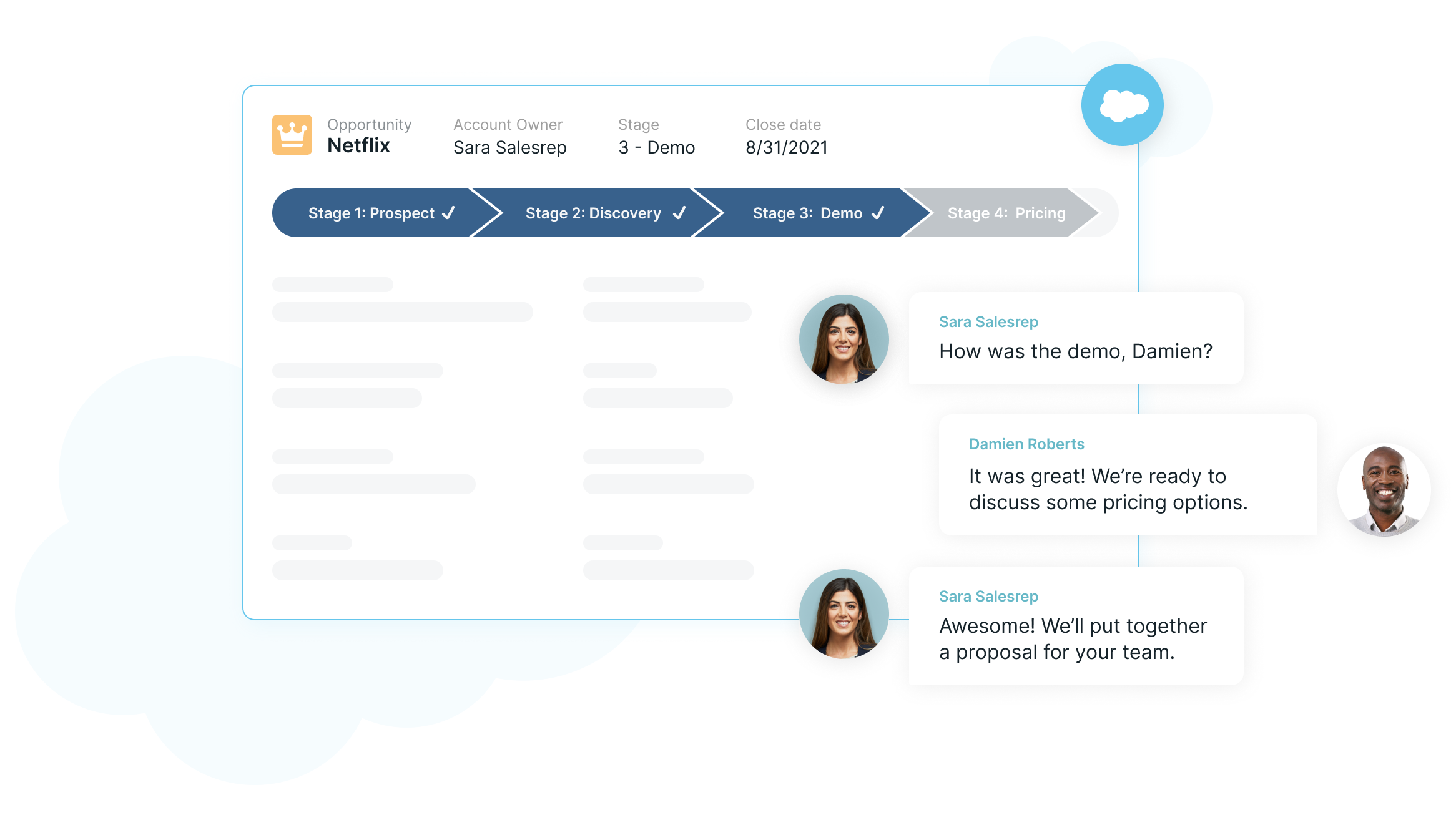Image resolution: width=1456 pixels, height=815 pixels.
Task: Click the Salesforce cloud logo icon
Action: [x=1122, y=105]
